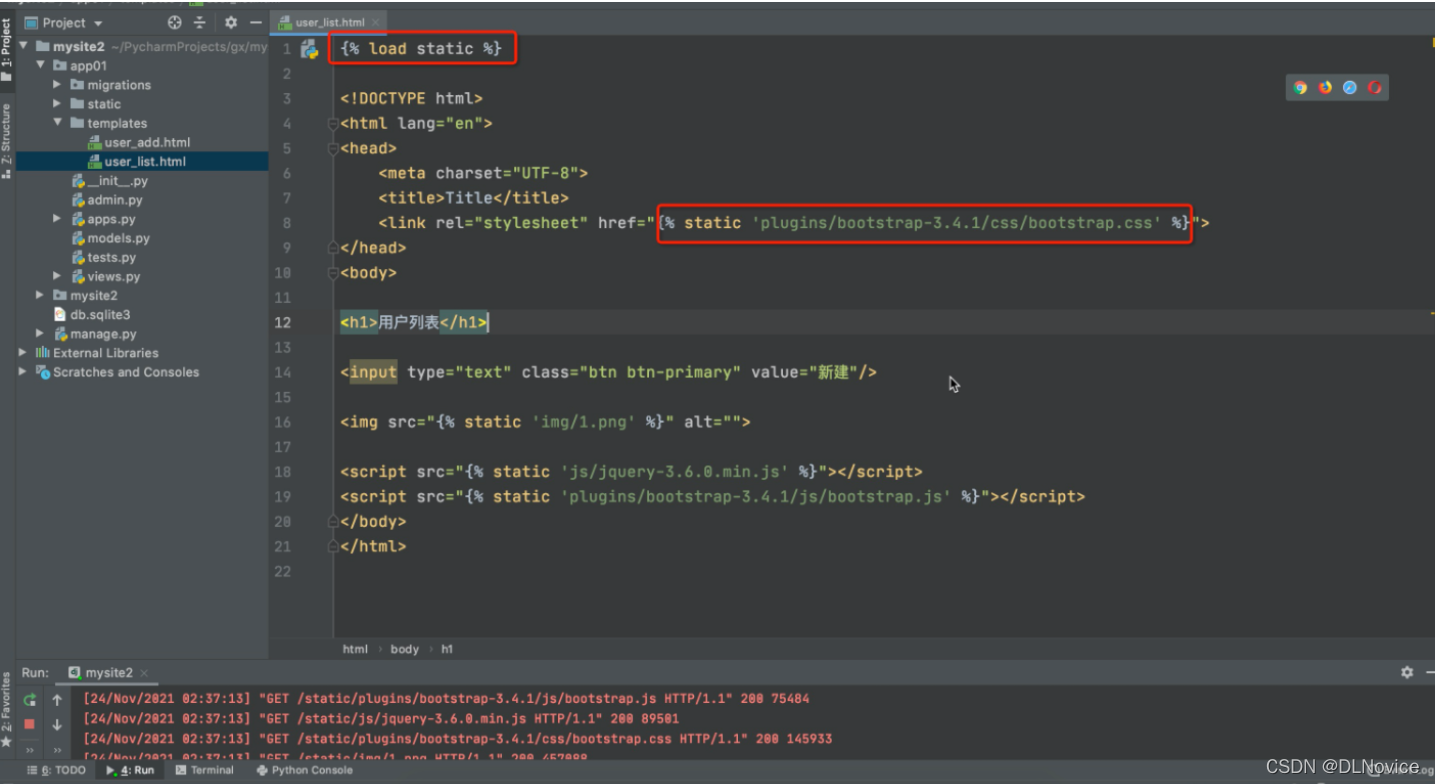The height and width of the screenshot is (784, 1435).
Task: Click 'h1' in the breadcrumb bar
Action: [447, 649]
